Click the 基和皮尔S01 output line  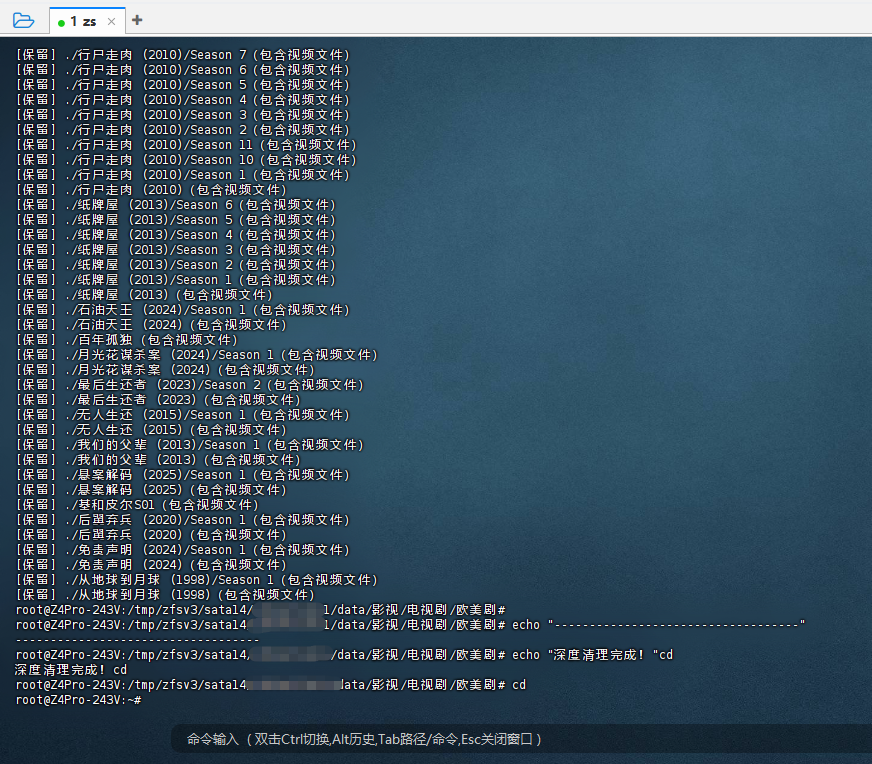coord(137,505)
